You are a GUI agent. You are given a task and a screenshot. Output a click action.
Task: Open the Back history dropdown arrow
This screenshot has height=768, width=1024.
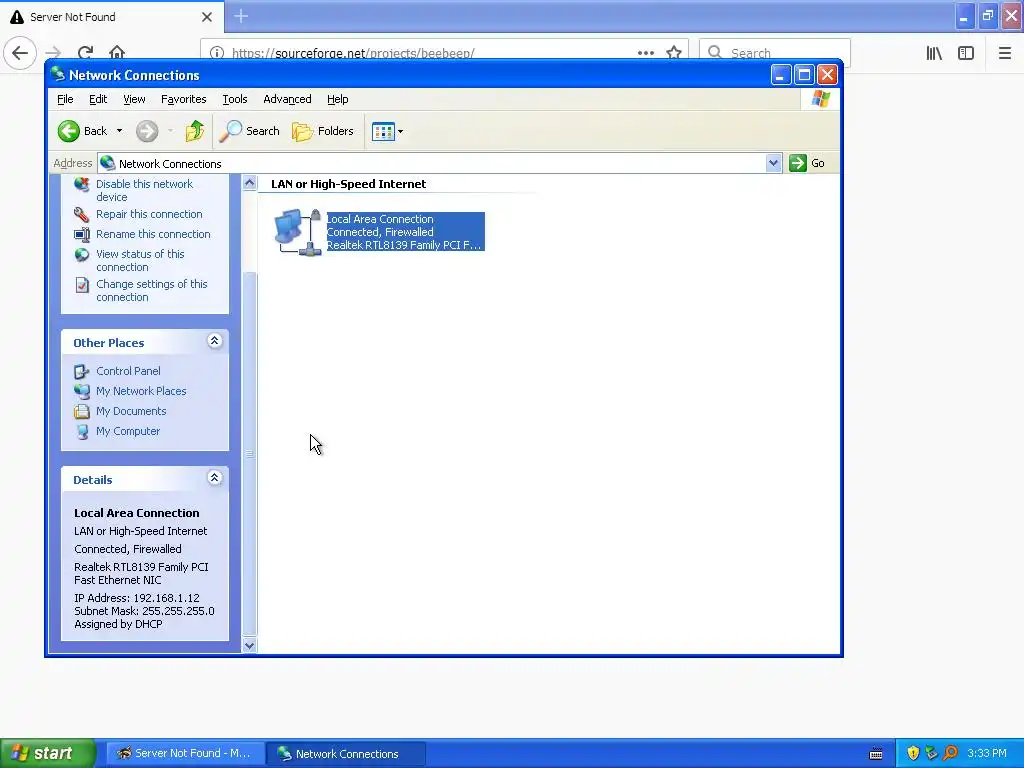(x=120, y=131)
